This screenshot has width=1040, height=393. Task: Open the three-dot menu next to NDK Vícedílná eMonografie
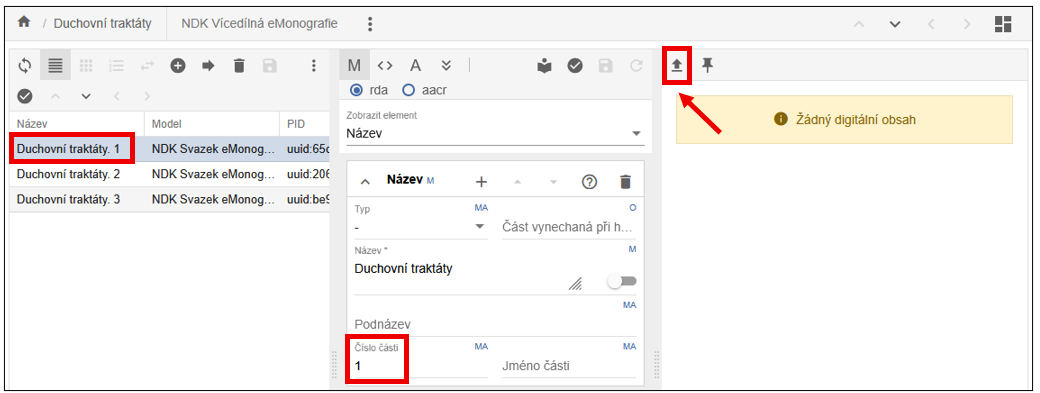tap(370, 24)
